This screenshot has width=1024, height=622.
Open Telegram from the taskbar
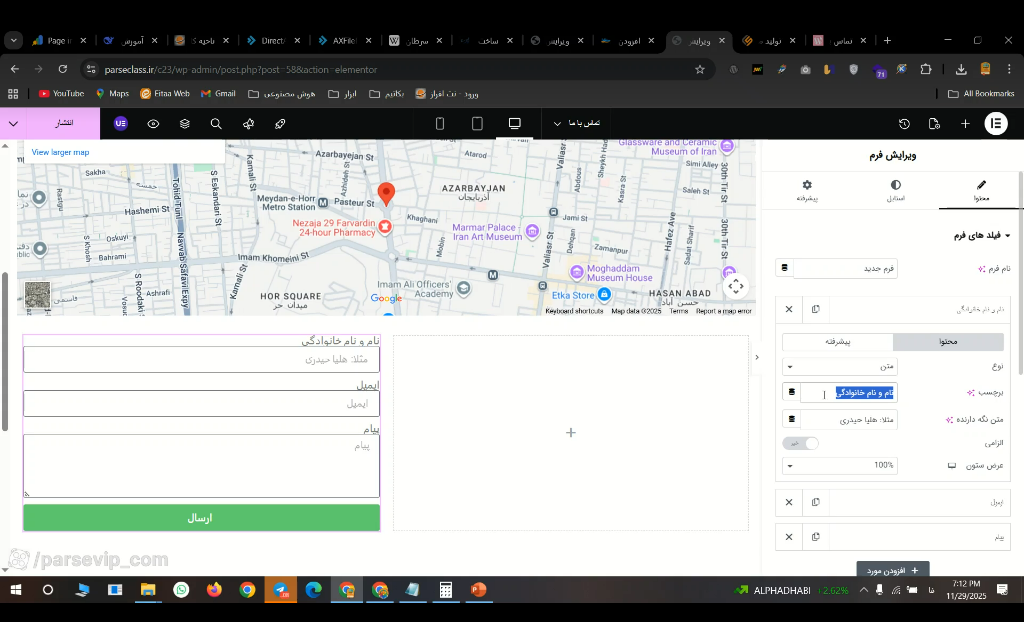[x=281, y=590]
